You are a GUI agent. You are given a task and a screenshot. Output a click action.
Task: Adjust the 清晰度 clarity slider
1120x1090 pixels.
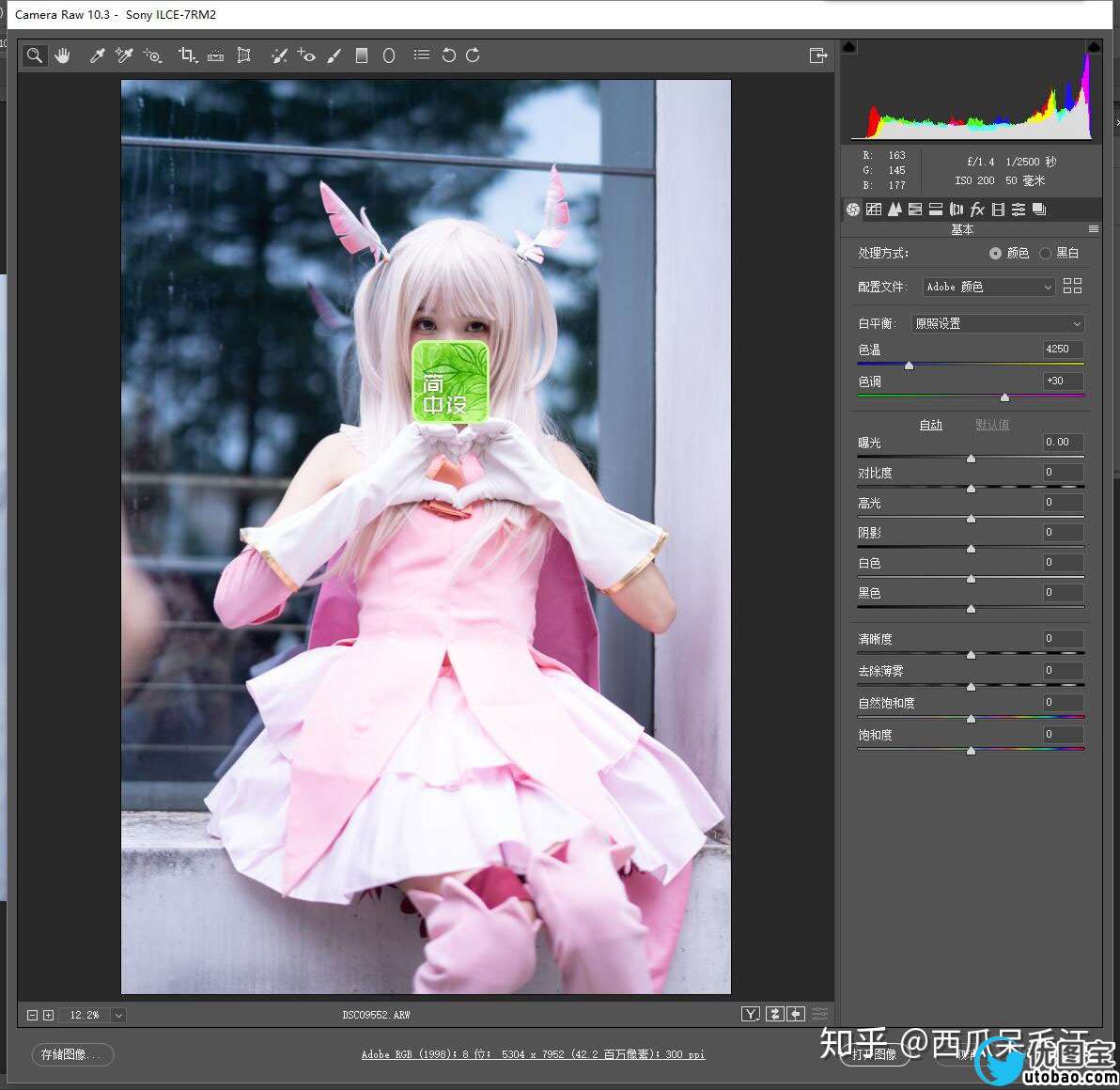[971, 654]
